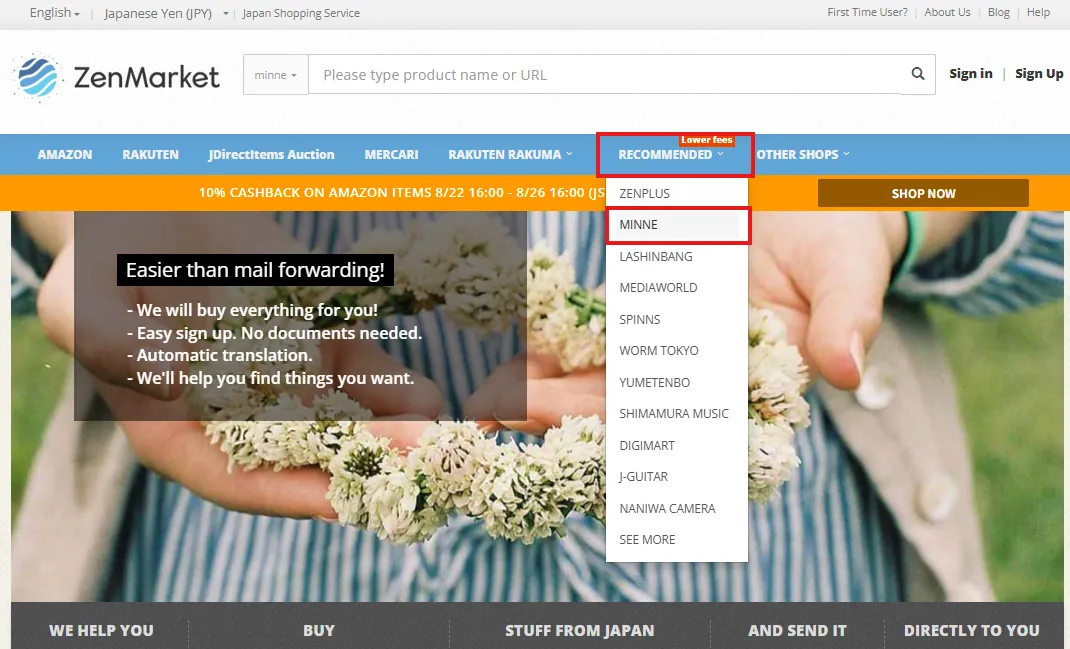Open the RAKUTEN shop tab
The image size is (1070, 649).
[x=150, y=154]
